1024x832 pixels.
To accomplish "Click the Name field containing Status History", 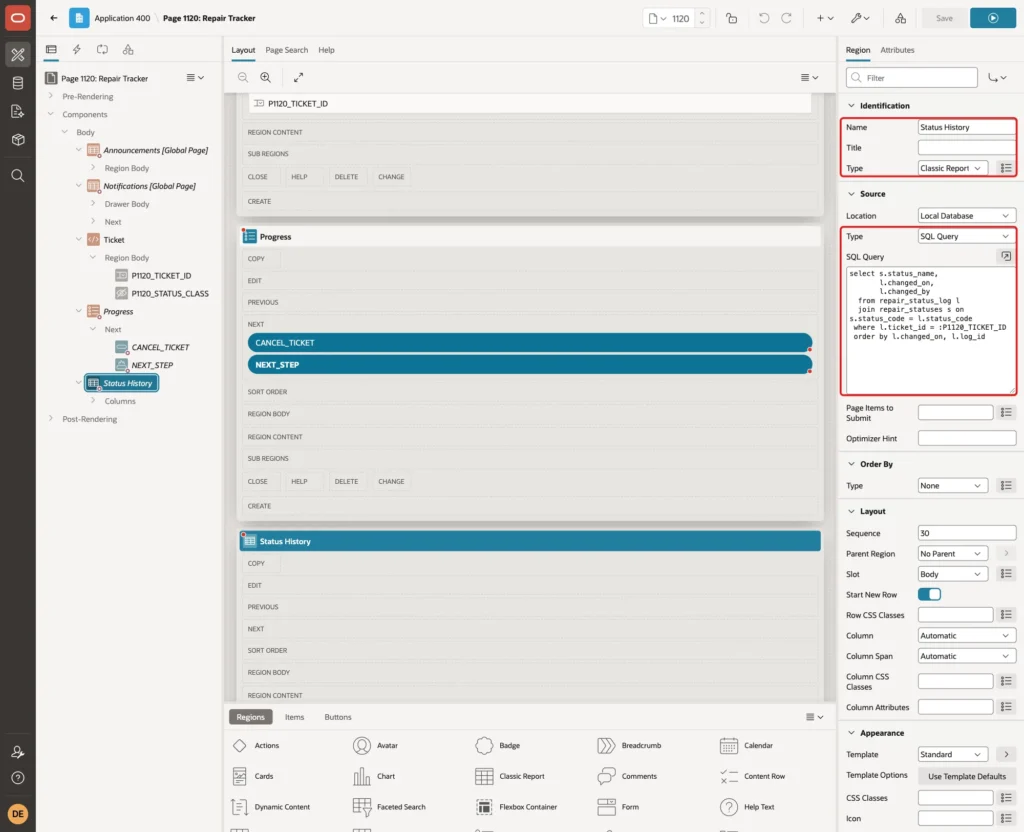I will click(966, 127).
